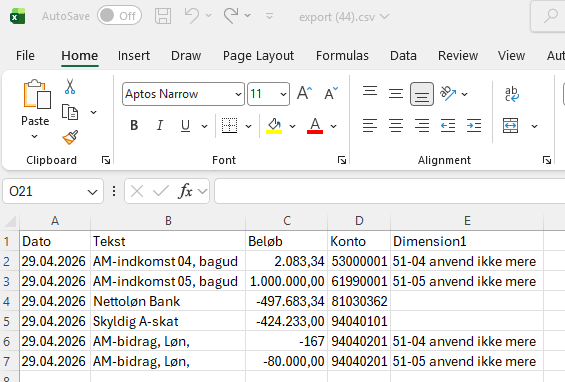This screenshot has width=565, height=382.
Task: Open the Redo history dropdown
Action: 247,16
